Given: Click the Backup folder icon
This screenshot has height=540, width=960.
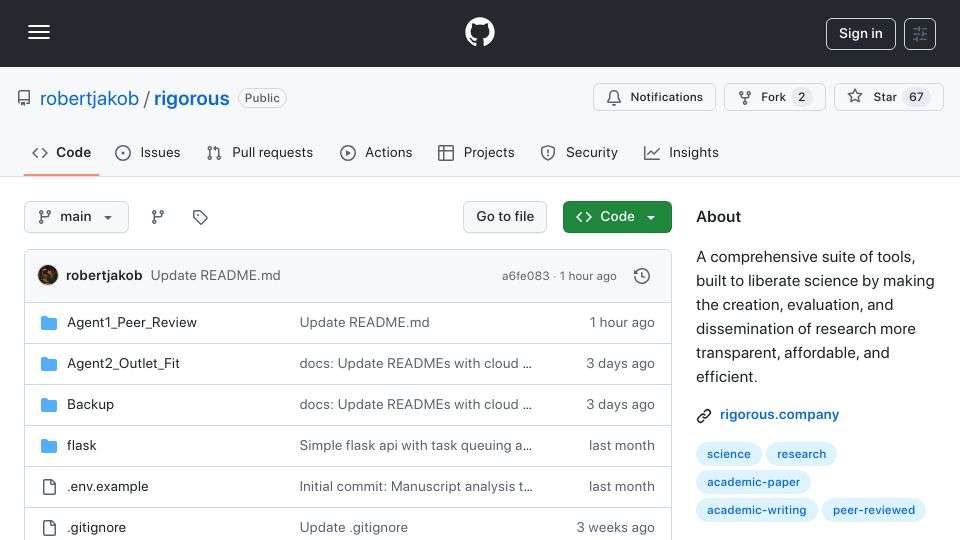Looking at the screenshot, I should pyautogui.click(x=49, y=405).
